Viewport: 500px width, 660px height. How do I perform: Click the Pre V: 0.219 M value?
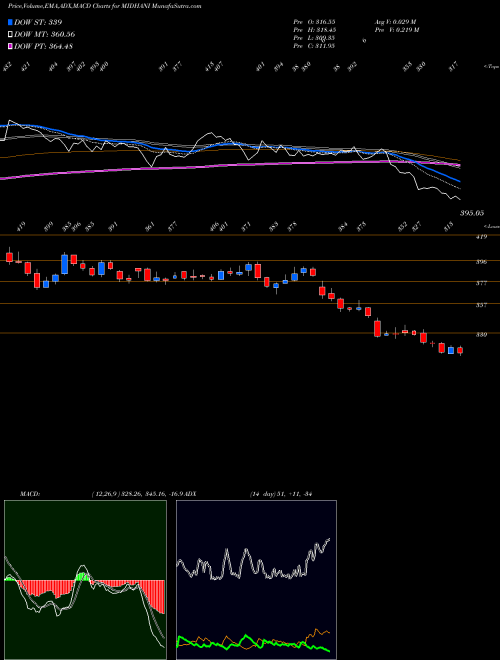[397, 29]
